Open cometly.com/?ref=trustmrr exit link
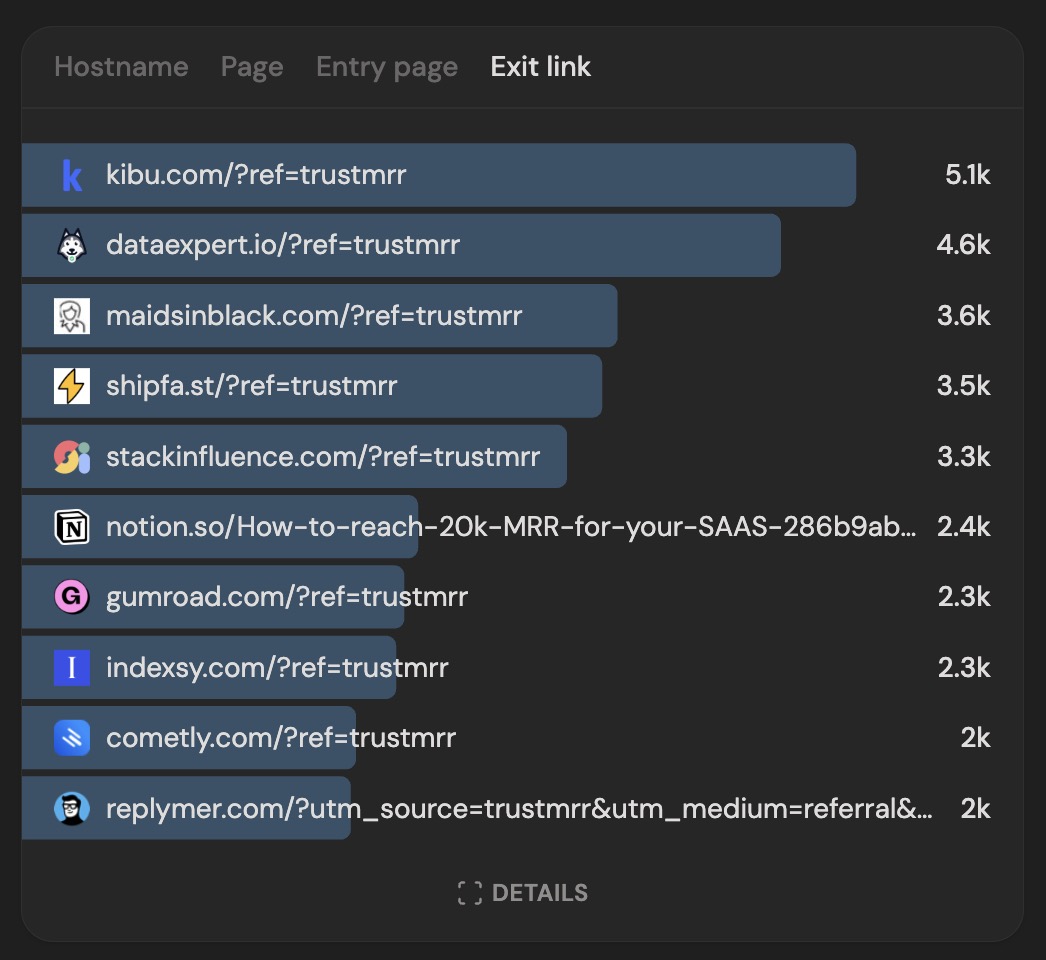The image size is (1046, 960). [281, 738]
